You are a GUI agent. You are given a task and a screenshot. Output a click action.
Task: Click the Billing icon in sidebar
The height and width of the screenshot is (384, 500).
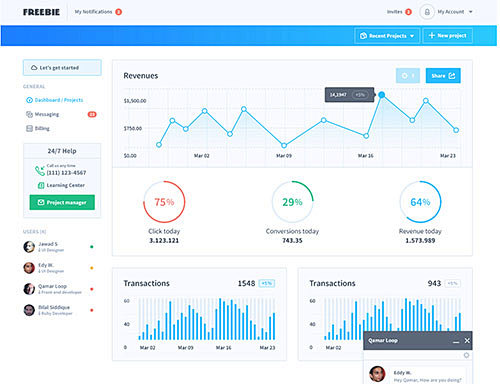29,129
